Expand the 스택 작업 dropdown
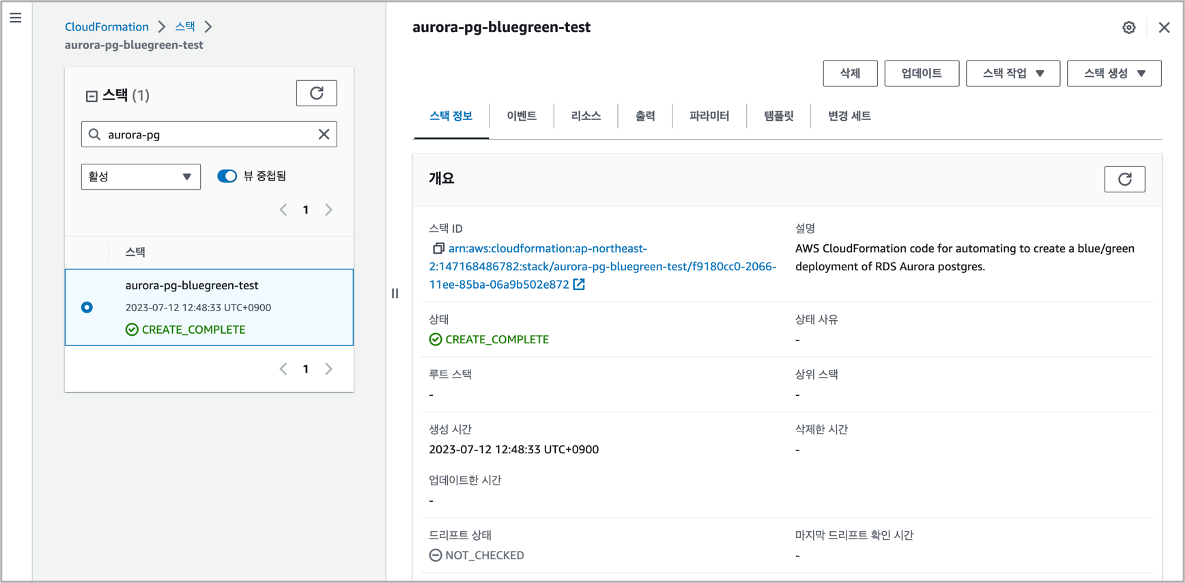 tap(1013, 73)
